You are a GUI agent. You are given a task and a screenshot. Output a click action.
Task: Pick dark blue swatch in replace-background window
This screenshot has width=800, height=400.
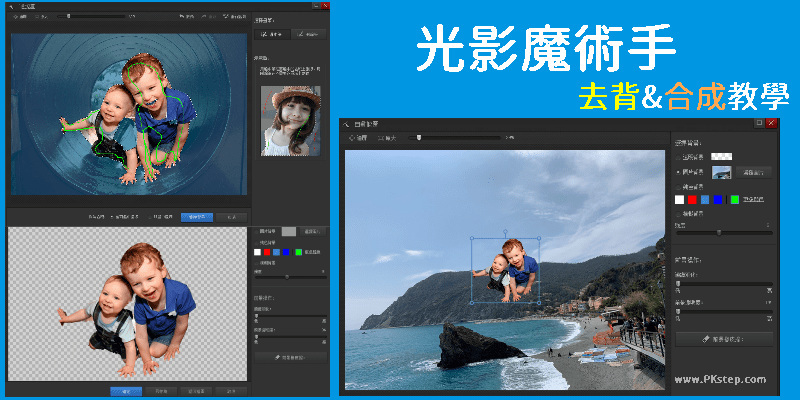pos(718,199)
